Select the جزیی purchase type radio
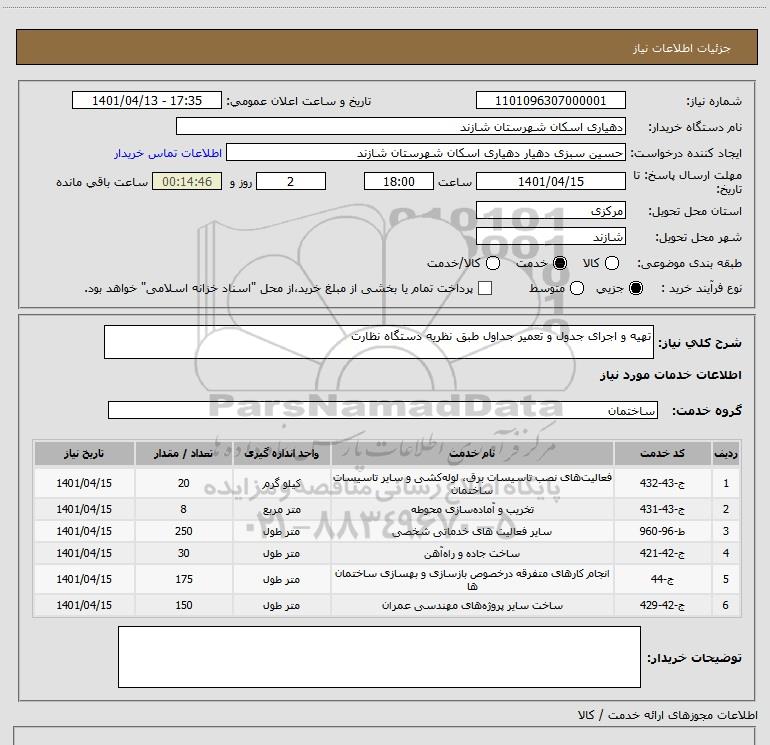Viewport: 770px width, 745px height. click(x=635, y=288)
